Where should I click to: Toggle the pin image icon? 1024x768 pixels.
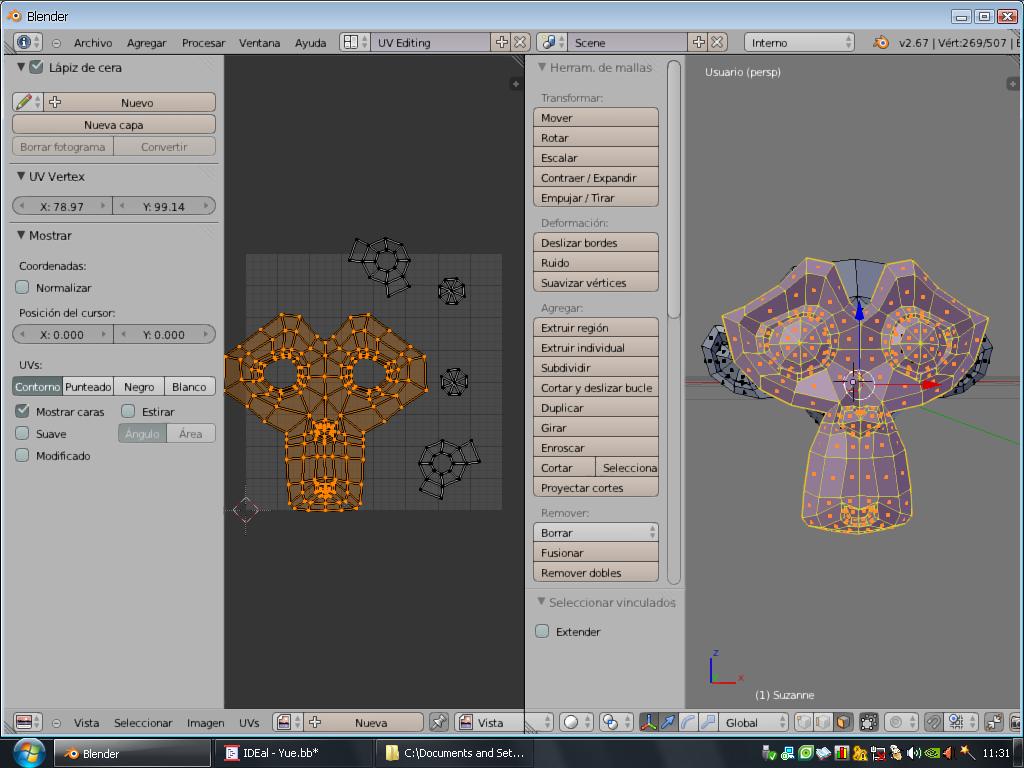coord(438,722)
